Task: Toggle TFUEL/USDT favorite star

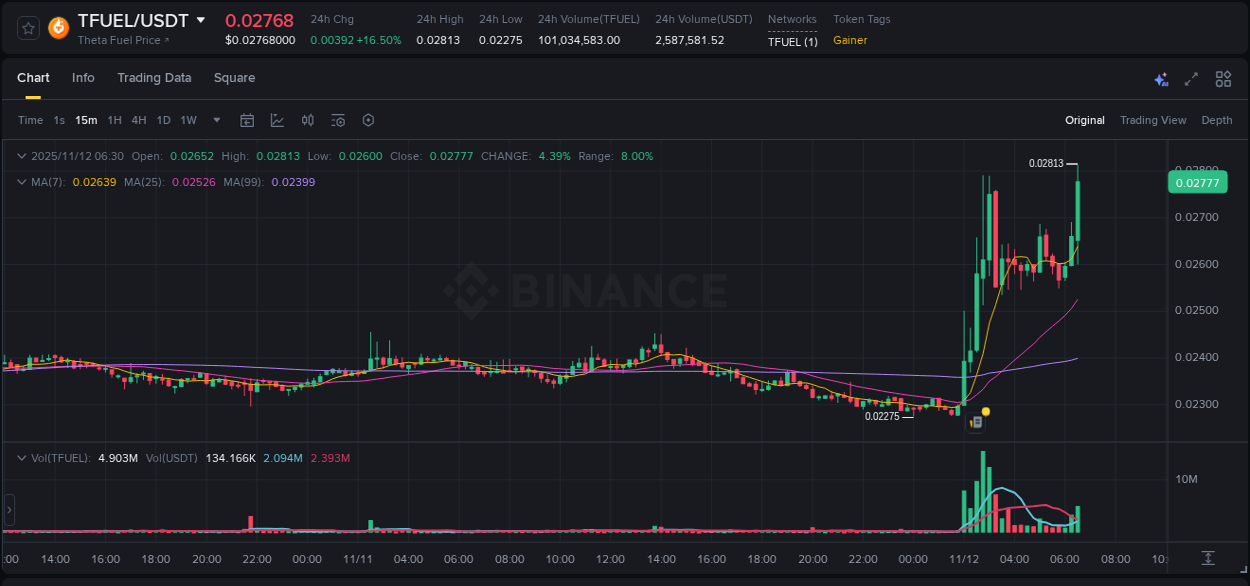Action: coord(27,27)
